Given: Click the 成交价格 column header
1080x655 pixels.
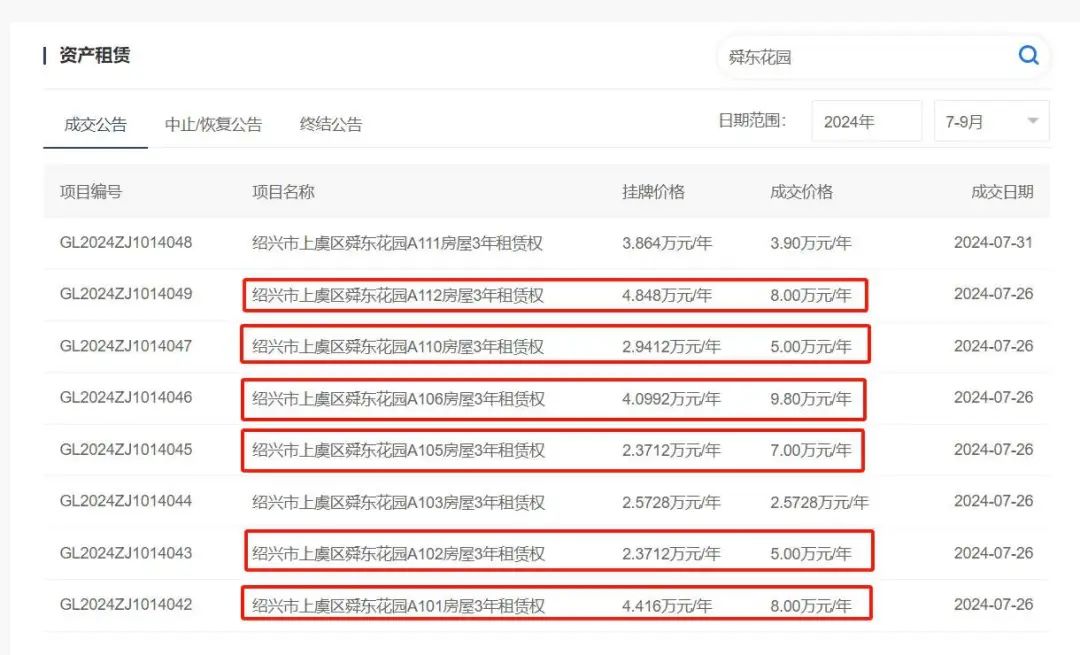Looking at the screenshot, I should [x=801, y=192].
